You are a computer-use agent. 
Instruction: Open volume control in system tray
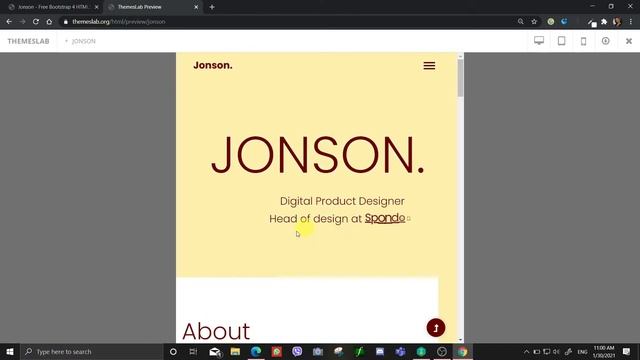pyautogui.click(x=556, y=351)
